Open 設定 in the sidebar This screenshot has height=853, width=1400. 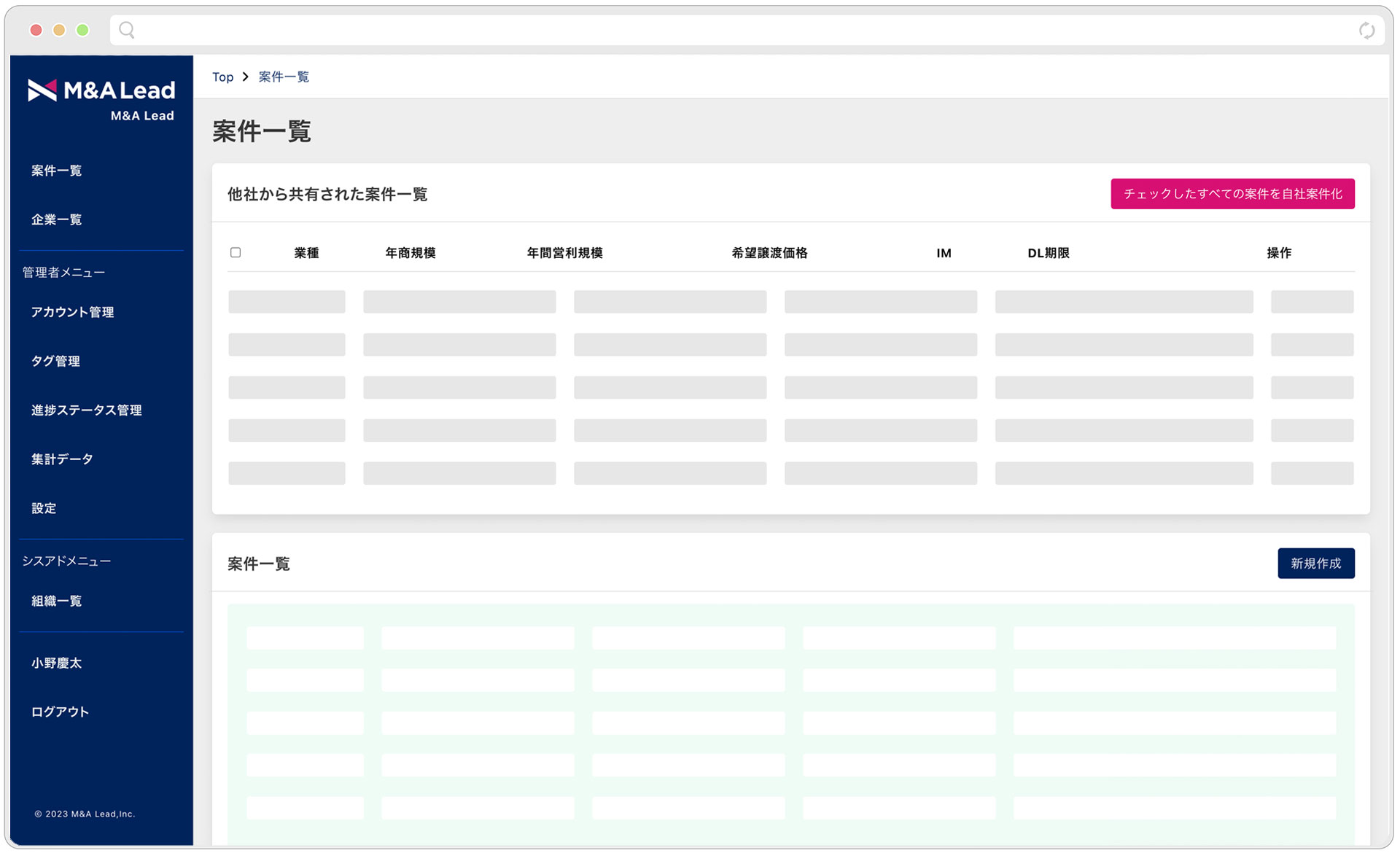pos(44,508)
